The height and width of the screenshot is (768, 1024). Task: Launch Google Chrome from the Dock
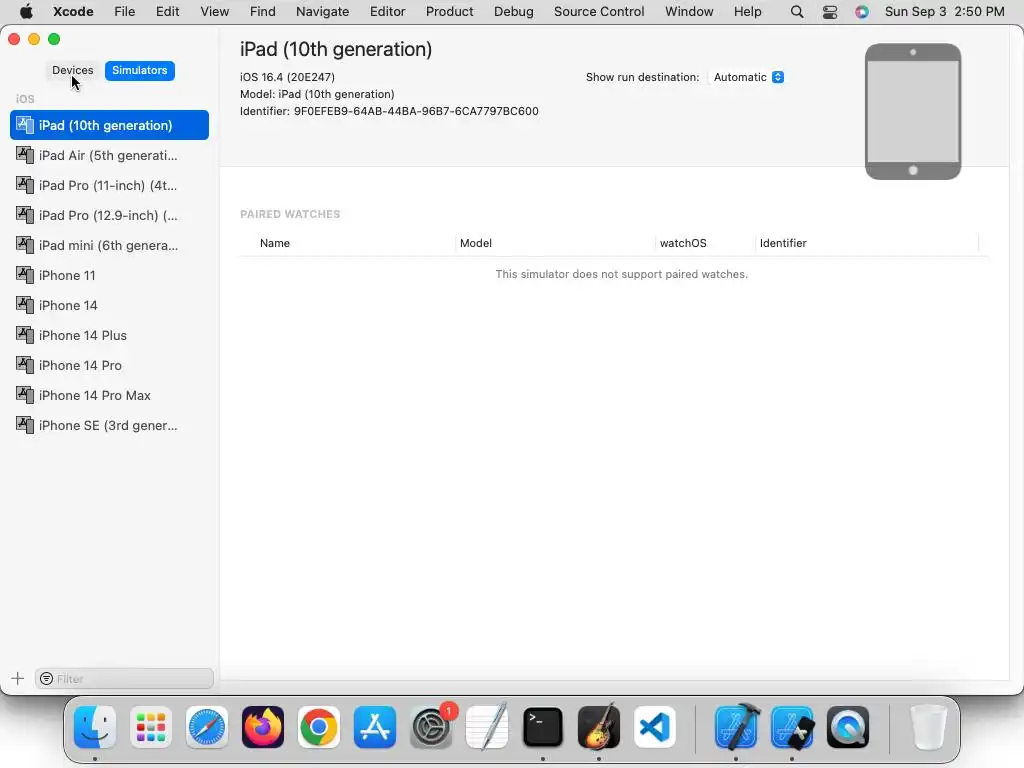coord(319,727)
